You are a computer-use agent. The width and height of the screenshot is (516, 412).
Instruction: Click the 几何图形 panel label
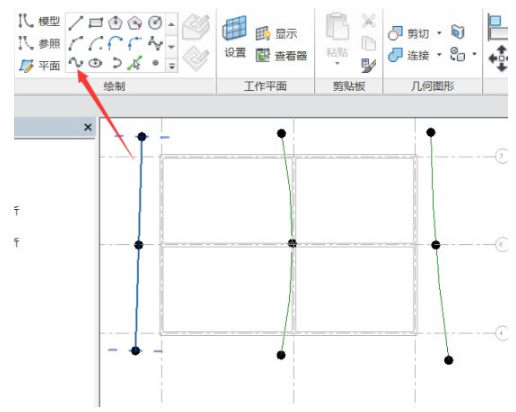coord(432,86)
